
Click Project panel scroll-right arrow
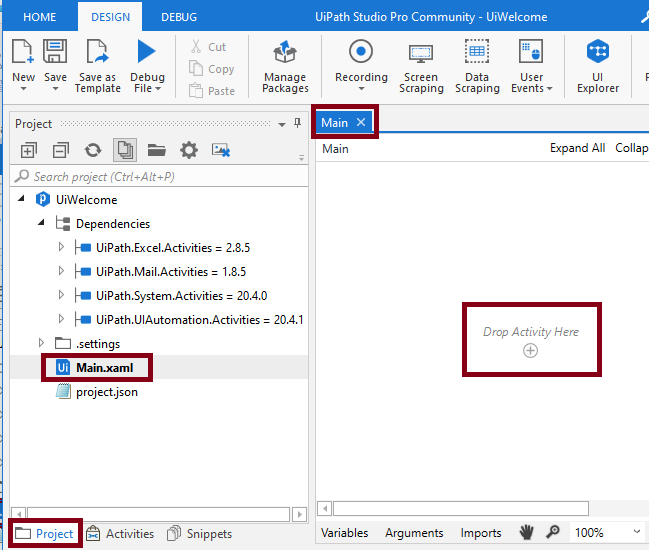[x=299, y=514]
